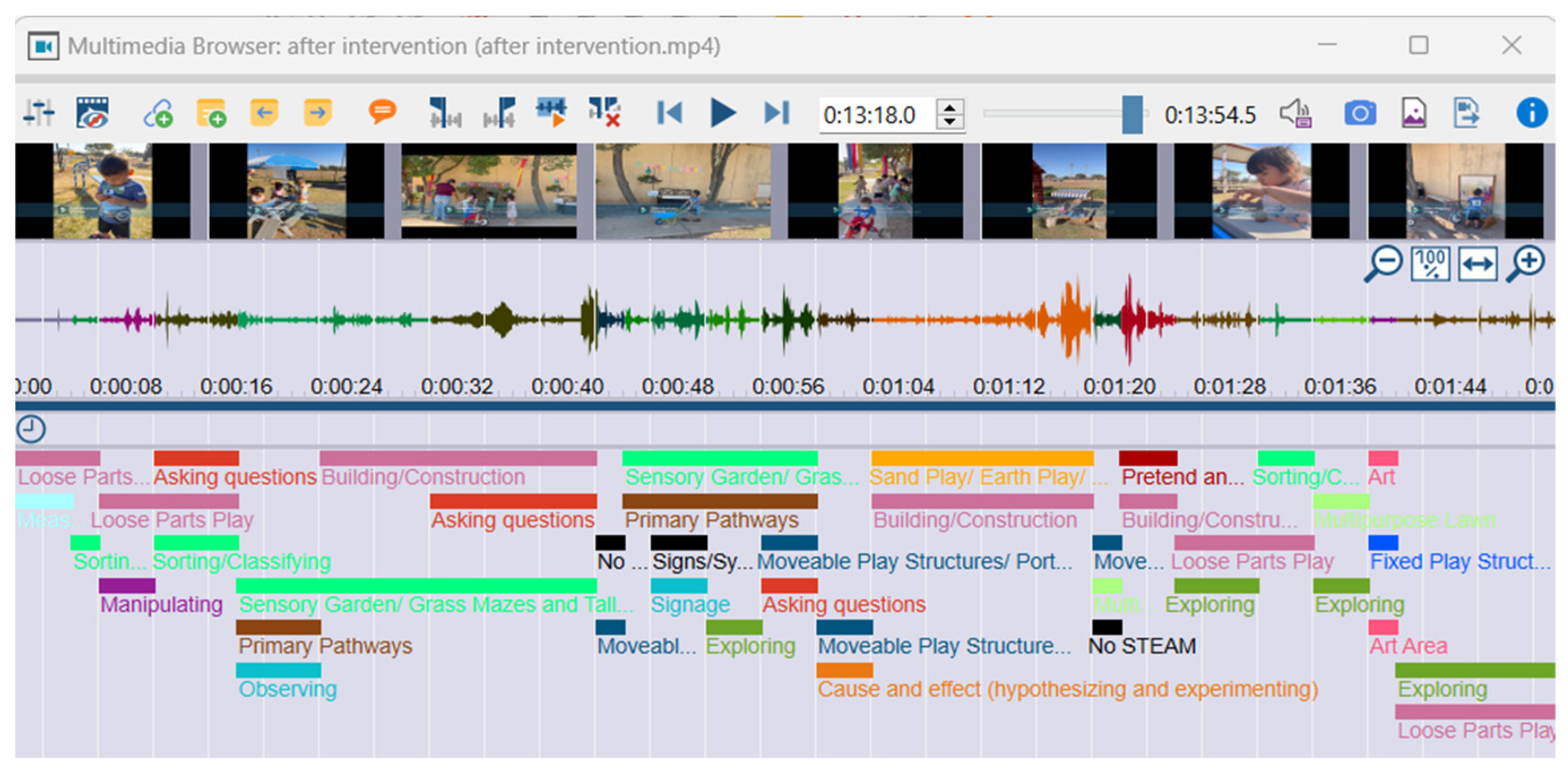
Task: Add a new memo with the plus-note icon
Action: click(x=211, y=113)
